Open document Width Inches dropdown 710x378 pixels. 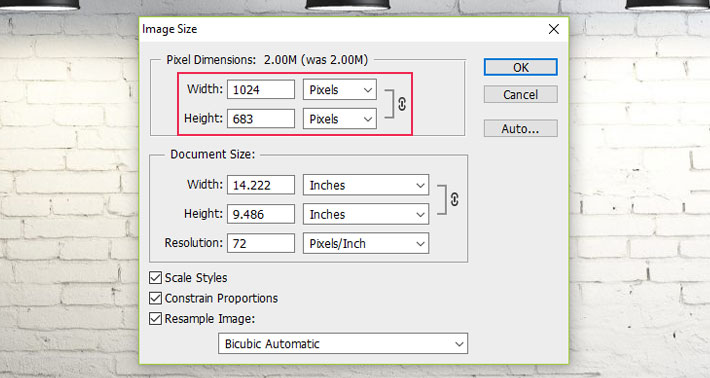366,185
